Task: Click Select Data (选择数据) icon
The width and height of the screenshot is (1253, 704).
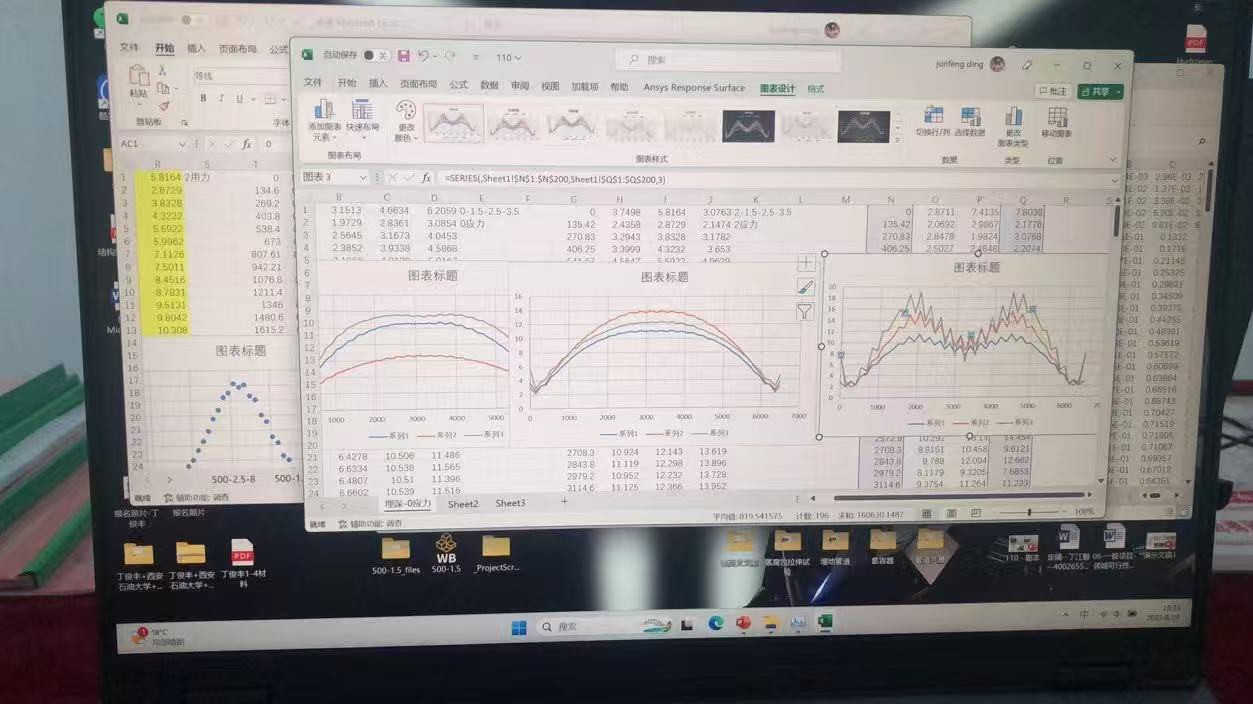Action: coord(970,116)
